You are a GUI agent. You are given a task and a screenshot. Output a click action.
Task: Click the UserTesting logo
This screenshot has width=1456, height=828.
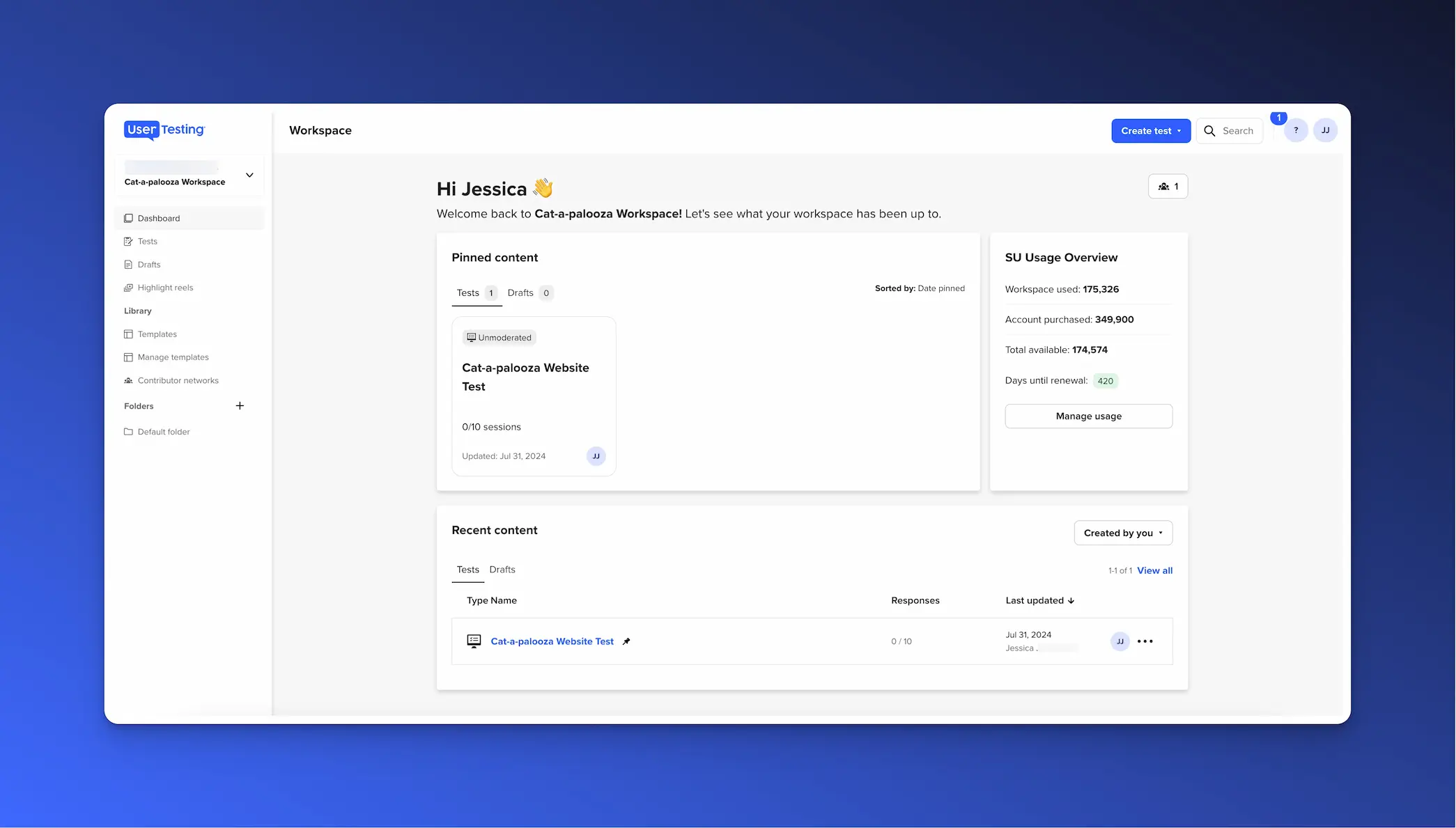point(164,130)
